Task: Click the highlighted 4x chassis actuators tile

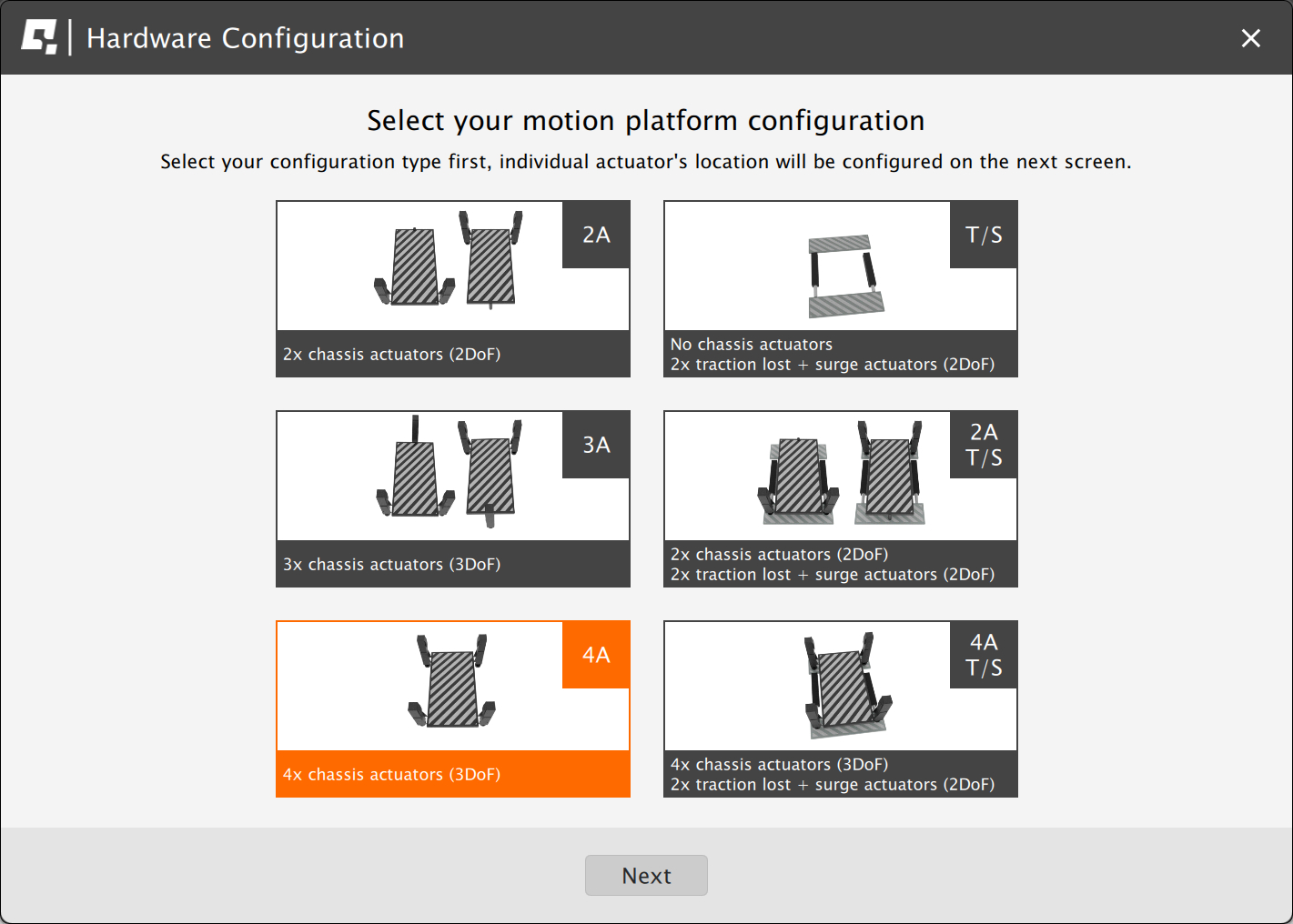Action: pyautogui.click(x=453, y=709)
